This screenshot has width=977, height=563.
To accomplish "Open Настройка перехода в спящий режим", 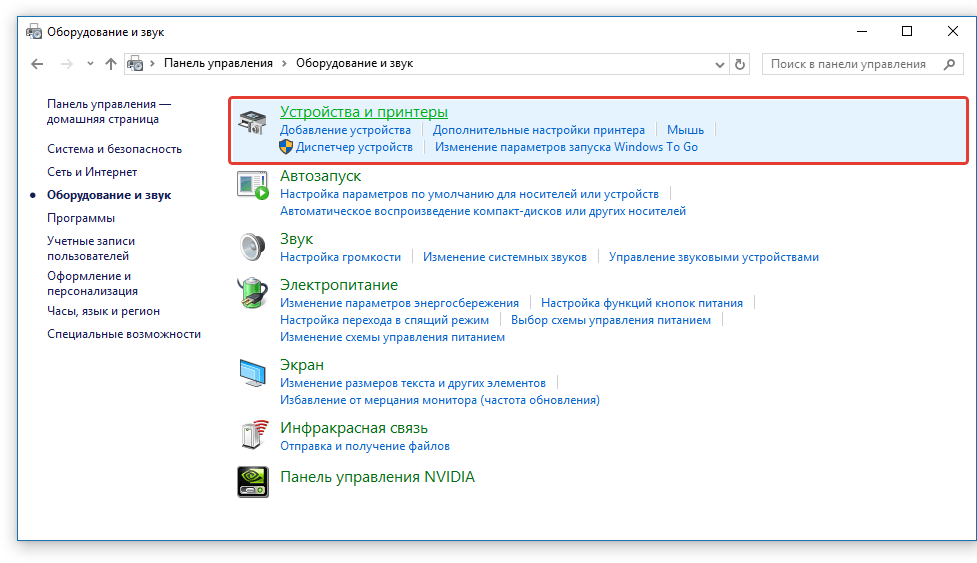I will (x=384, y=320).
